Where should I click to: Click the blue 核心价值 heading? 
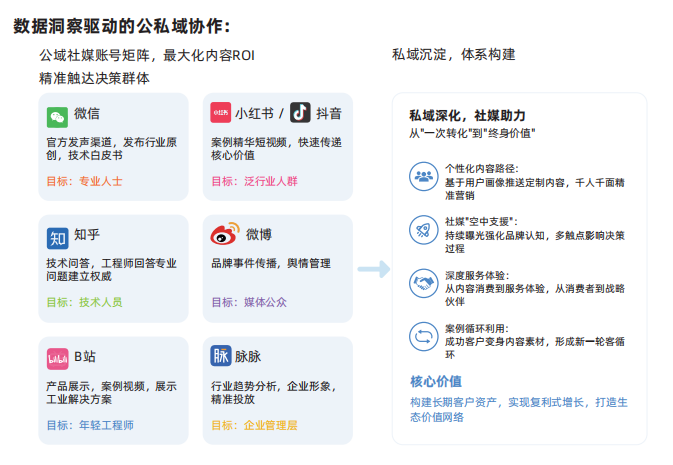tap(436, 381)
